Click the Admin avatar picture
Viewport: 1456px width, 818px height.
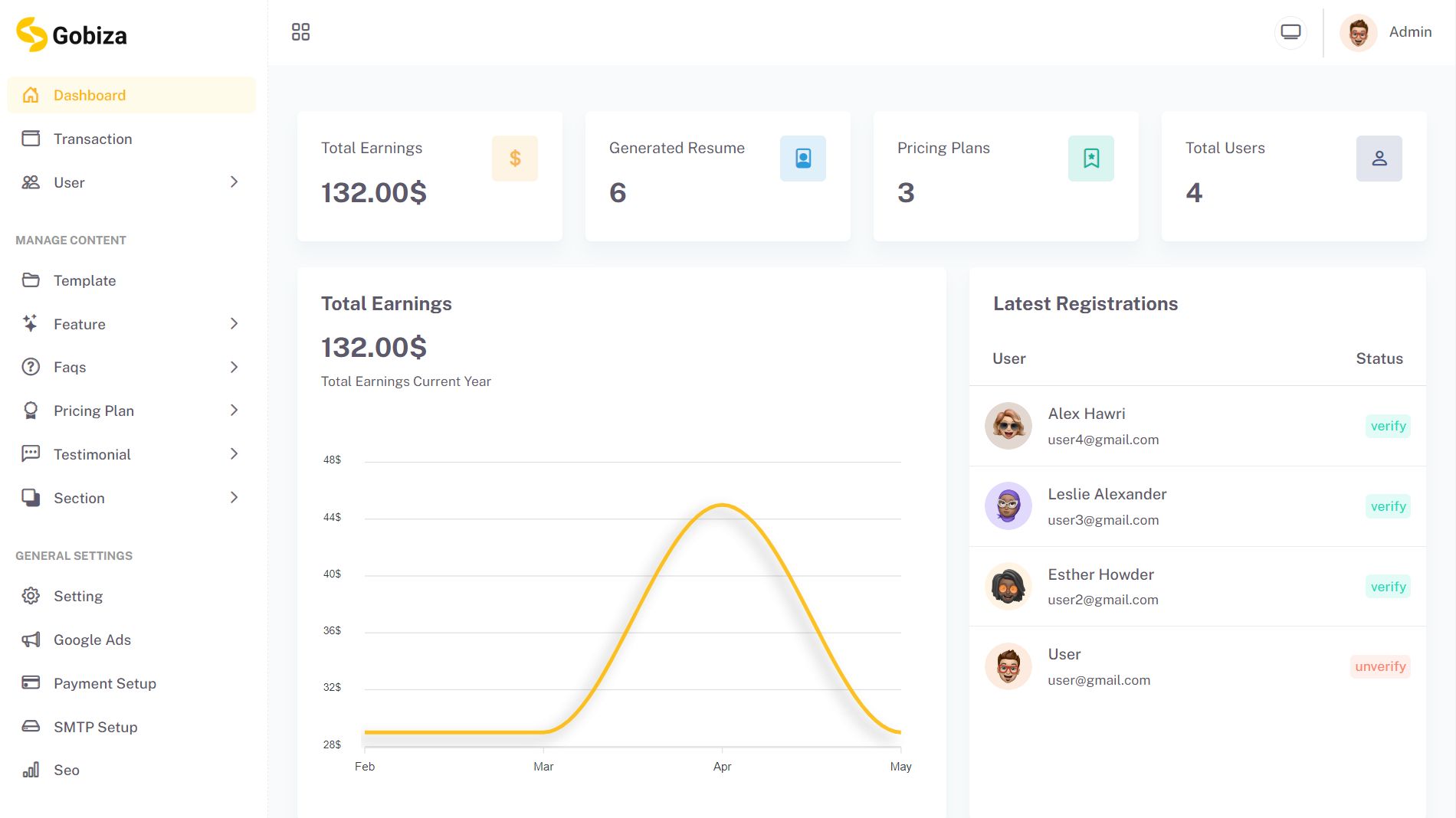point(1358,33)
